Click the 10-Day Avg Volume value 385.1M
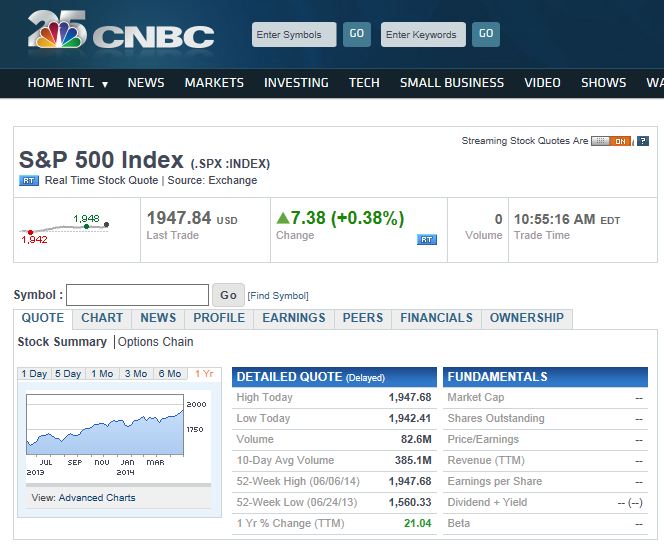 (413, 460)
